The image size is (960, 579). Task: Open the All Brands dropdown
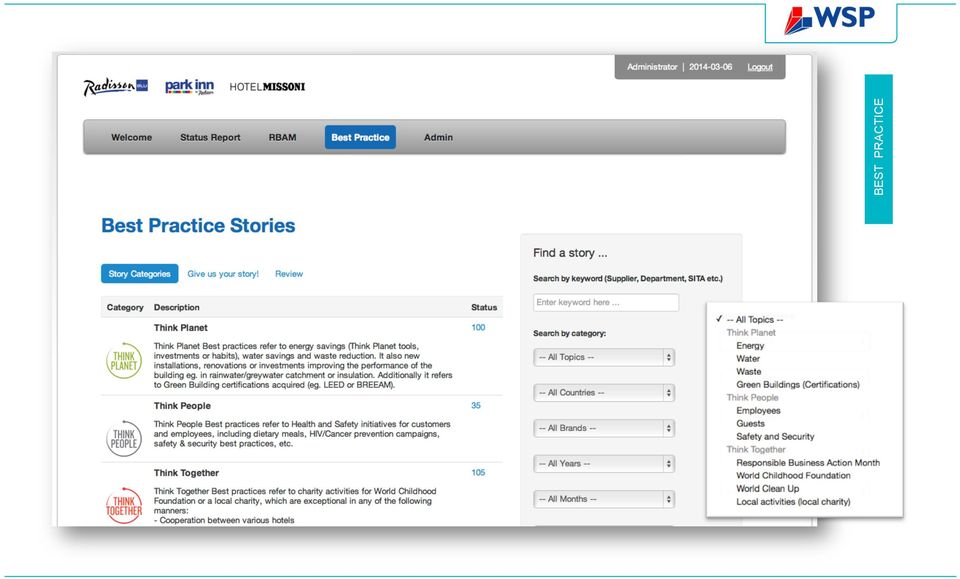click(604, 428)
